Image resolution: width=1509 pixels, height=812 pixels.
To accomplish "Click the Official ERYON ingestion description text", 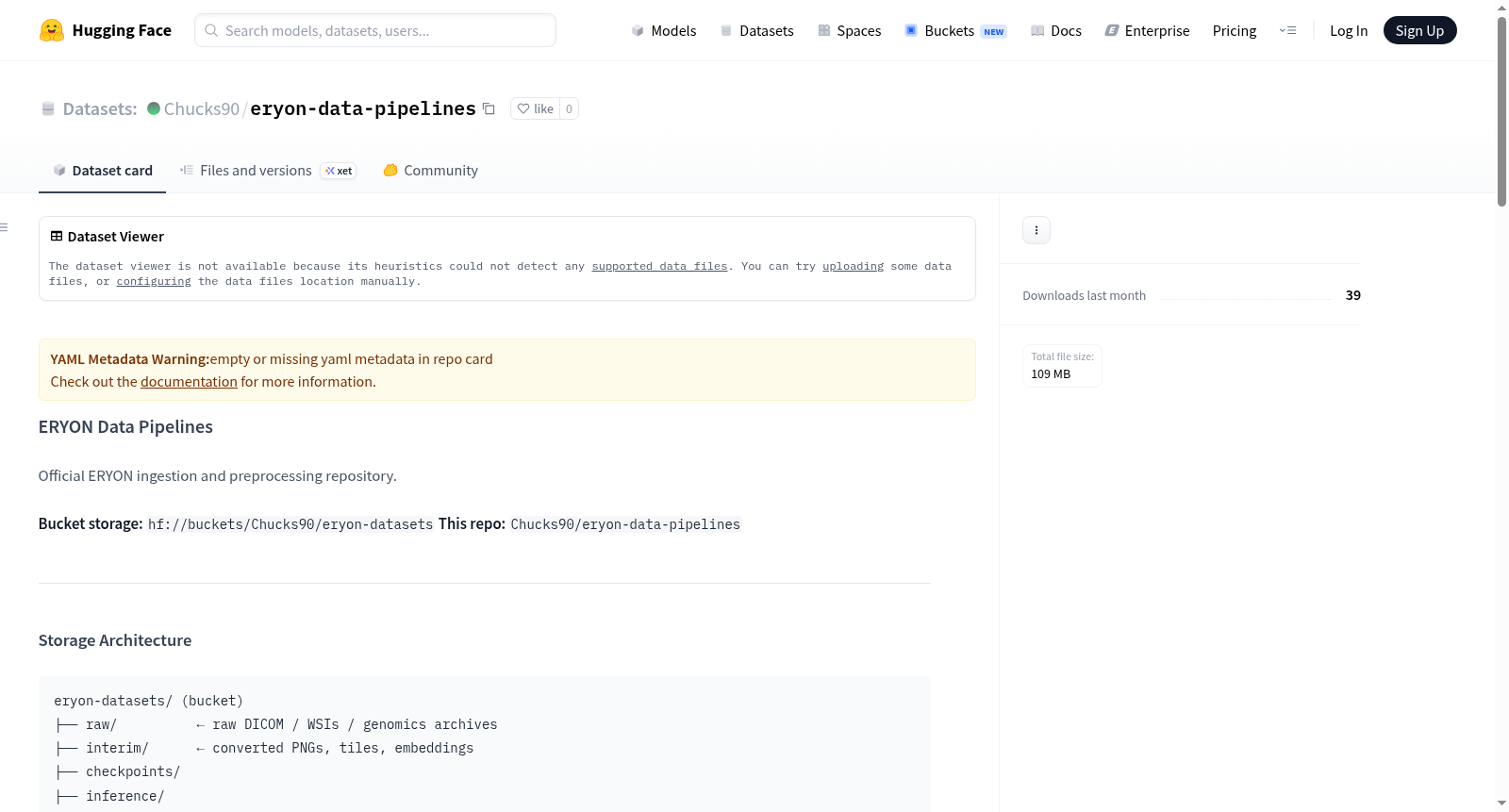I will pyautogui.click(x=218, y=476).
